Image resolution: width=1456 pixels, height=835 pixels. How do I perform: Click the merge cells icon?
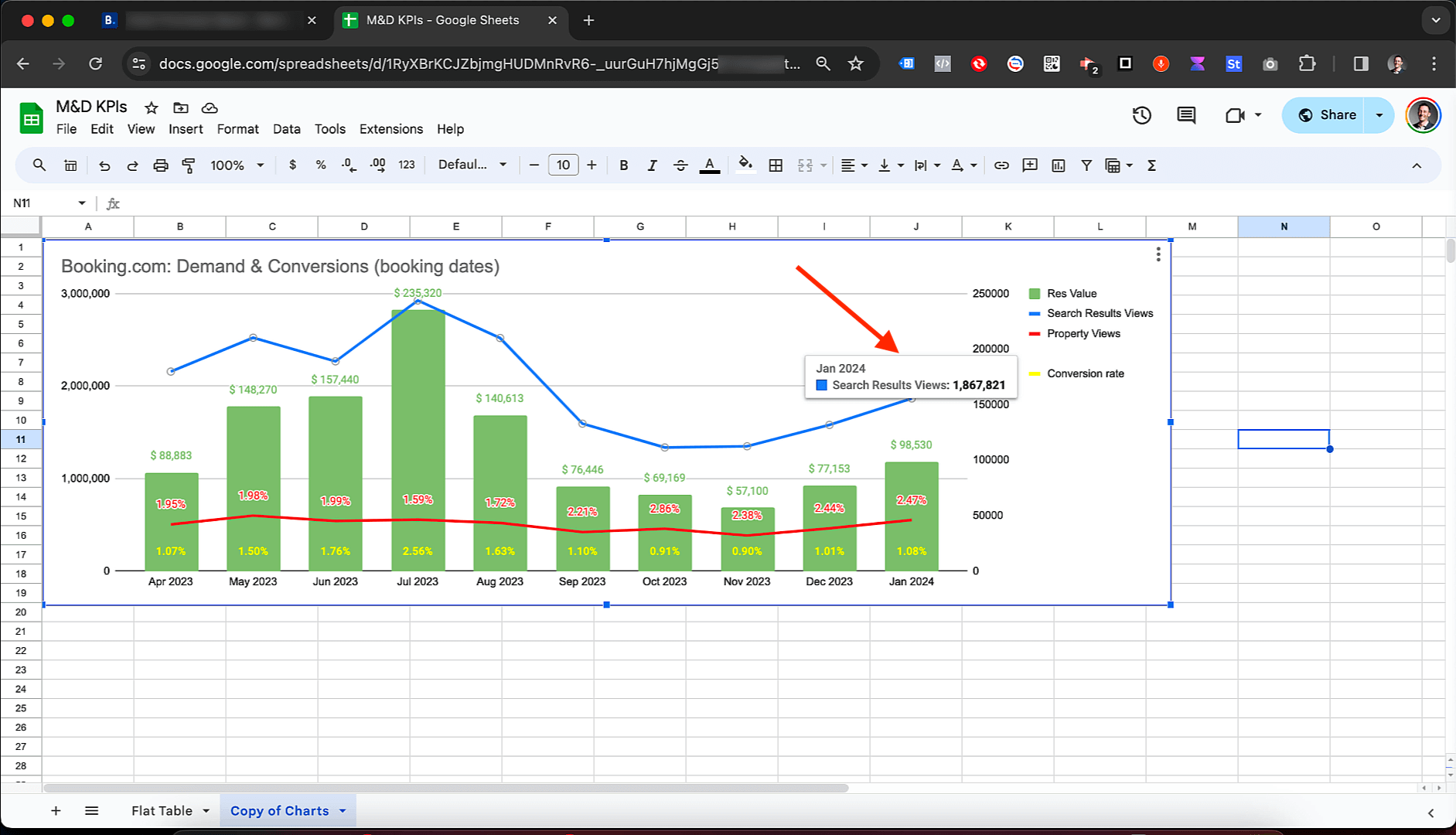coord(805,165)
